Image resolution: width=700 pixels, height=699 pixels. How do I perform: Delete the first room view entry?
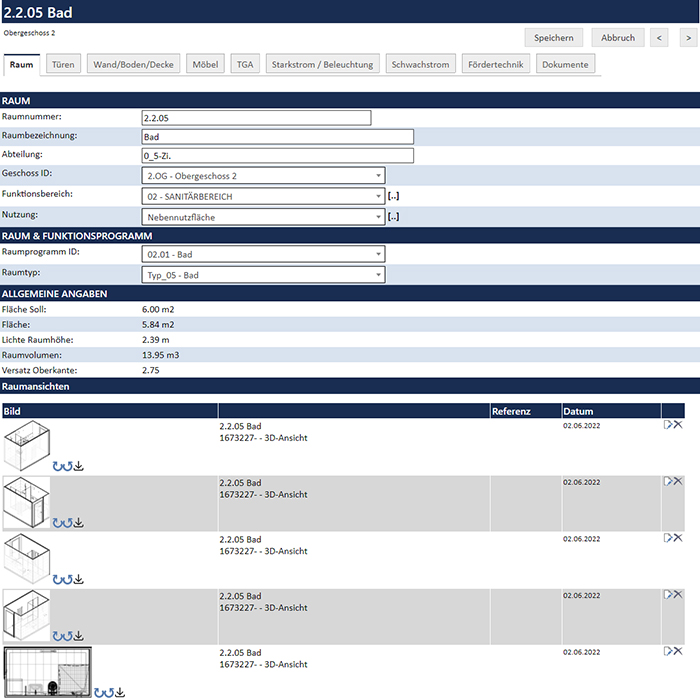(x=678, y=425)
